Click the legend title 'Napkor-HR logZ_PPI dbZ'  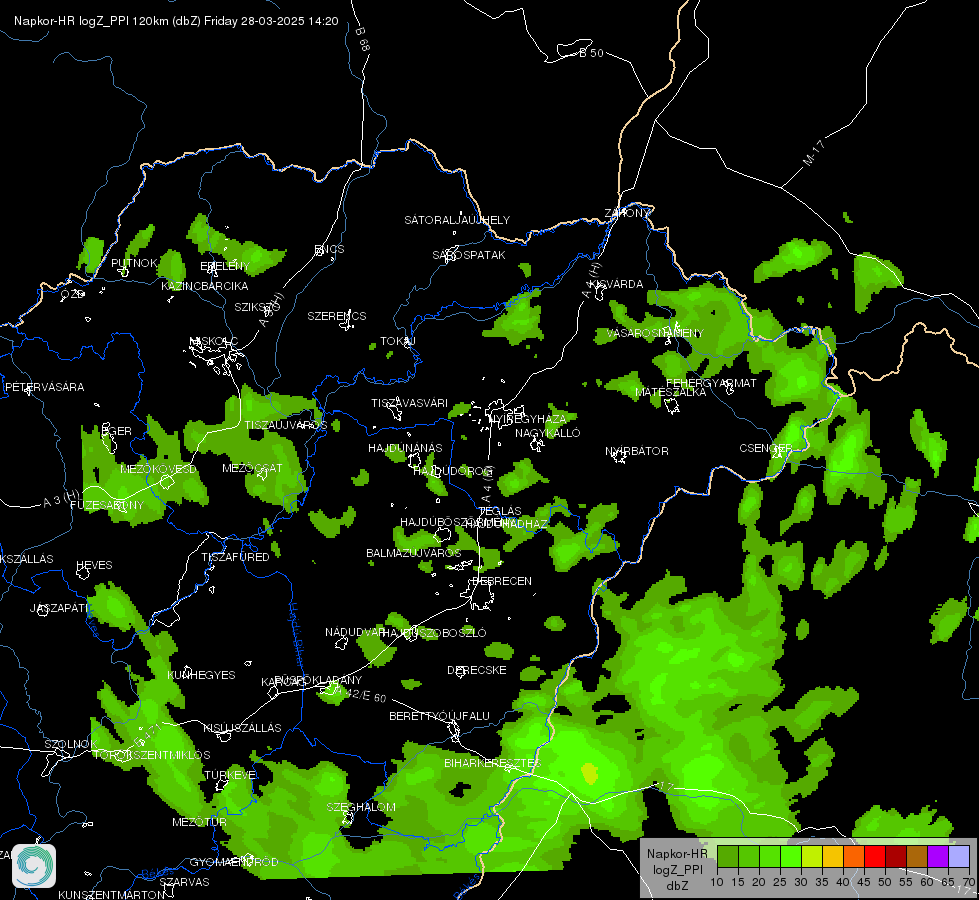pyautogui.click(x=677, y=869)
